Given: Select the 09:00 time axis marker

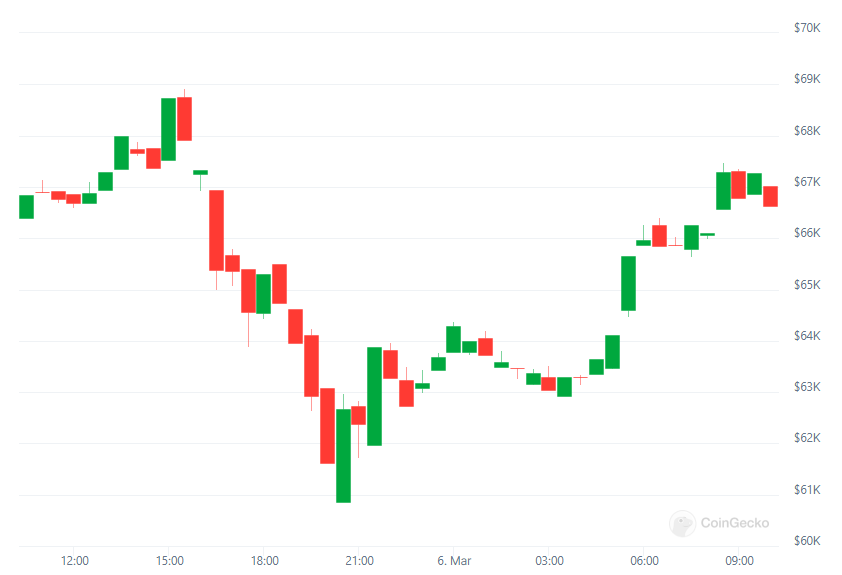Looking at the screenshot, I should [739, 560].
